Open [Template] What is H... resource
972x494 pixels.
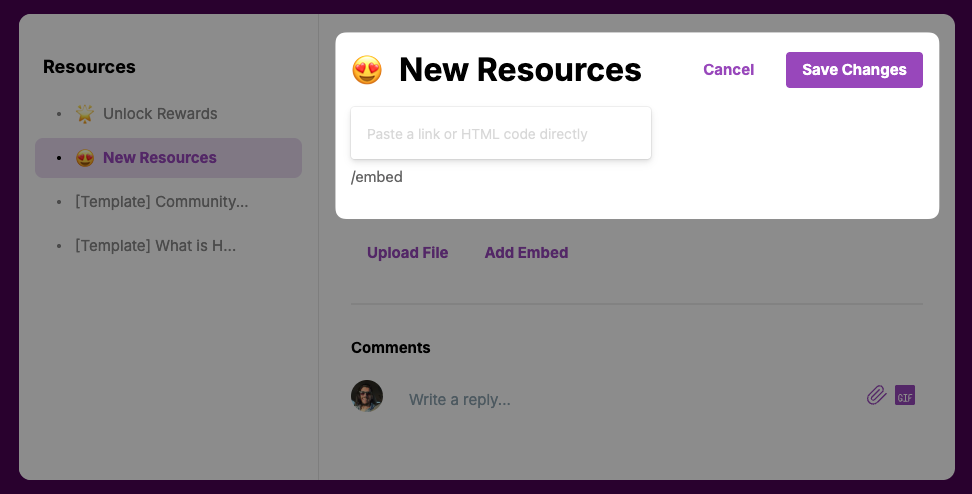click(156, 246)
